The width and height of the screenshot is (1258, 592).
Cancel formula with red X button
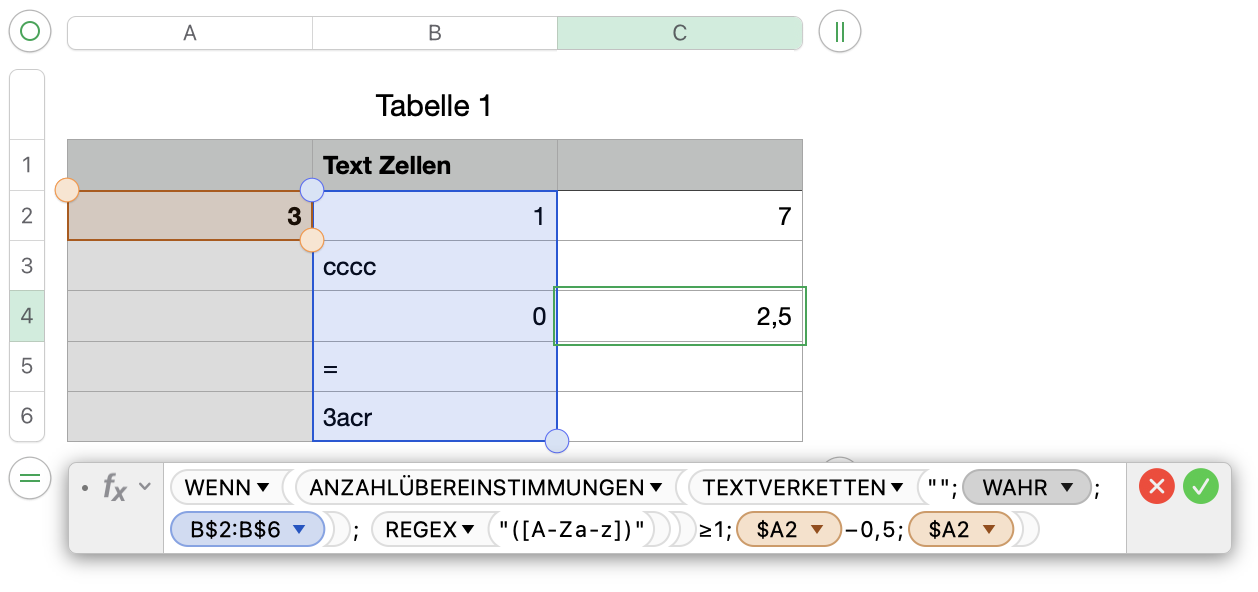pyautogui.click(x=1157, y=487)
